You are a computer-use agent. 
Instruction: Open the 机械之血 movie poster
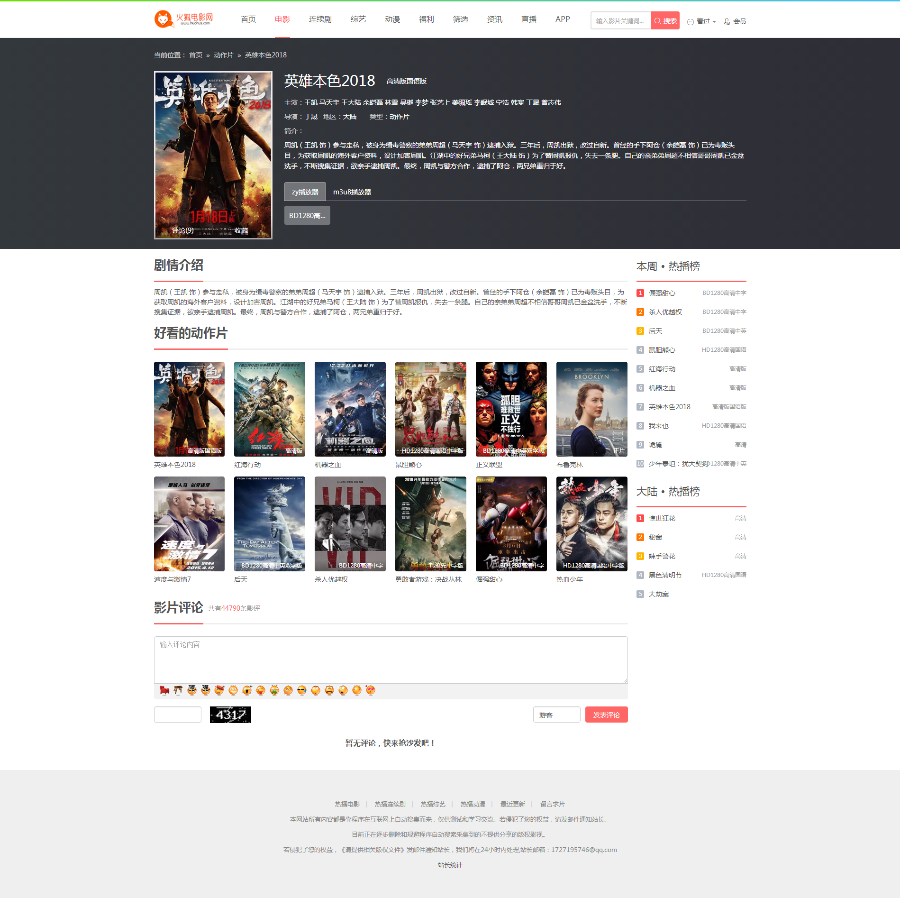coord(350,409)
